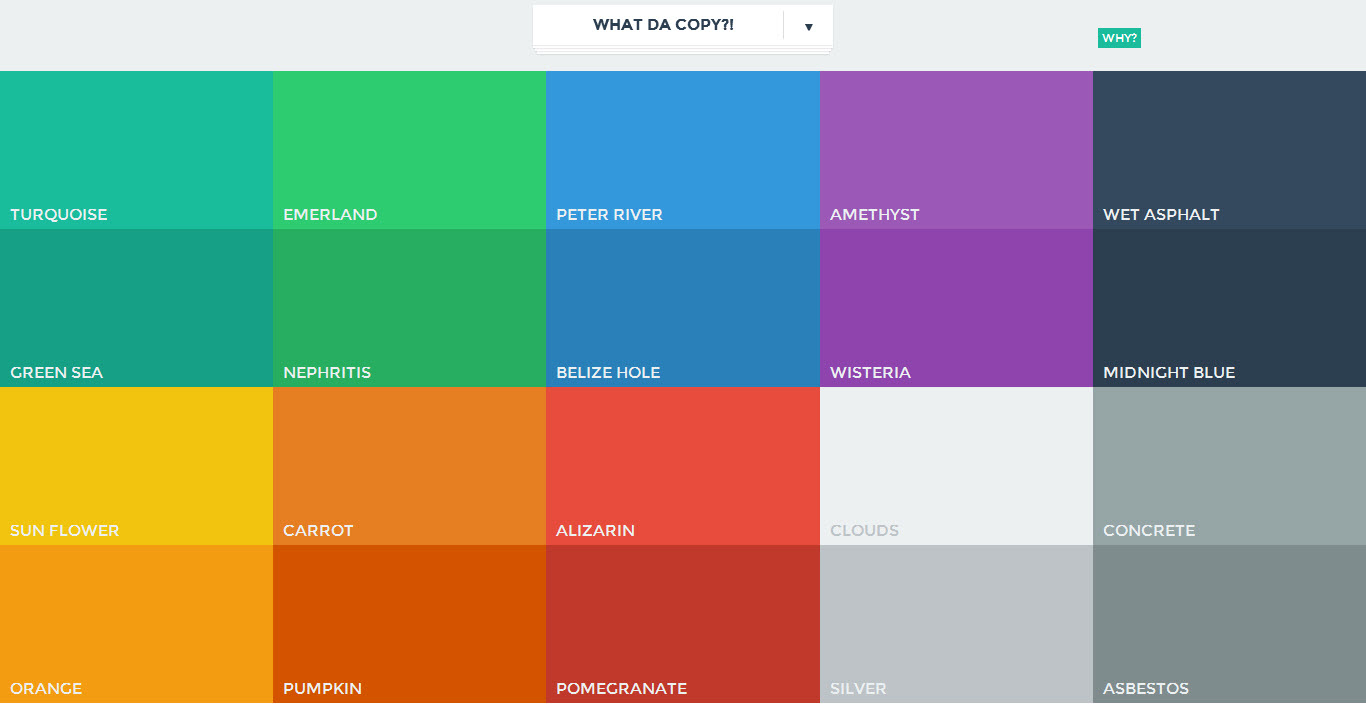Image resolution: width=1366 pixels, height=705 pixels.
Task: Select the Emerland green swatch
Action: coord(409,150)
